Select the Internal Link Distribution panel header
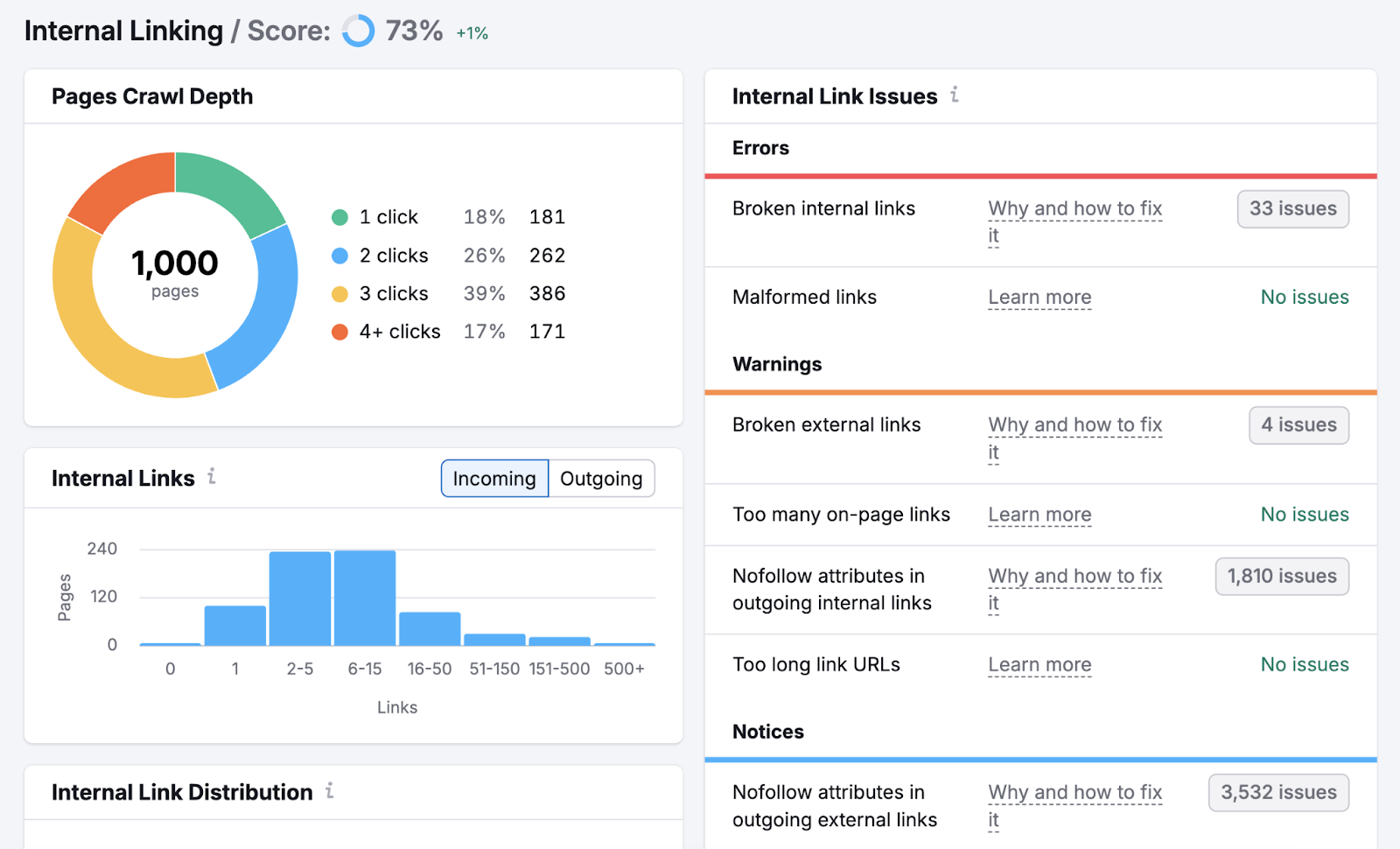Image resolution: width=1400 pixels, height=849 pixels. (x=182, y=791)
